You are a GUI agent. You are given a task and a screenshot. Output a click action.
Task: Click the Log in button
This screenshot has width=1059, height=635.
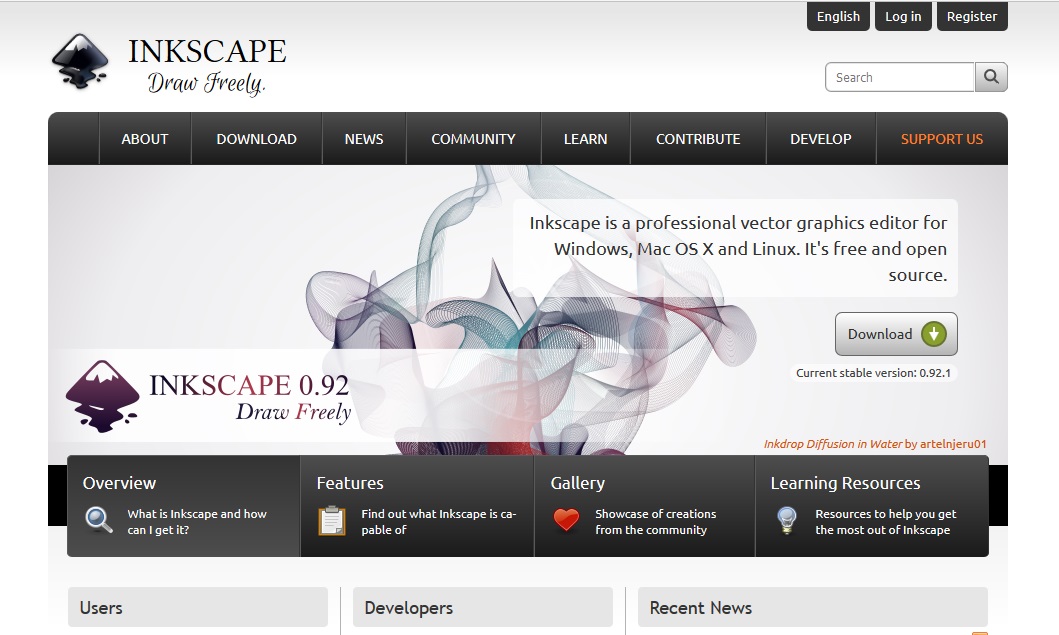coord(903,16)
